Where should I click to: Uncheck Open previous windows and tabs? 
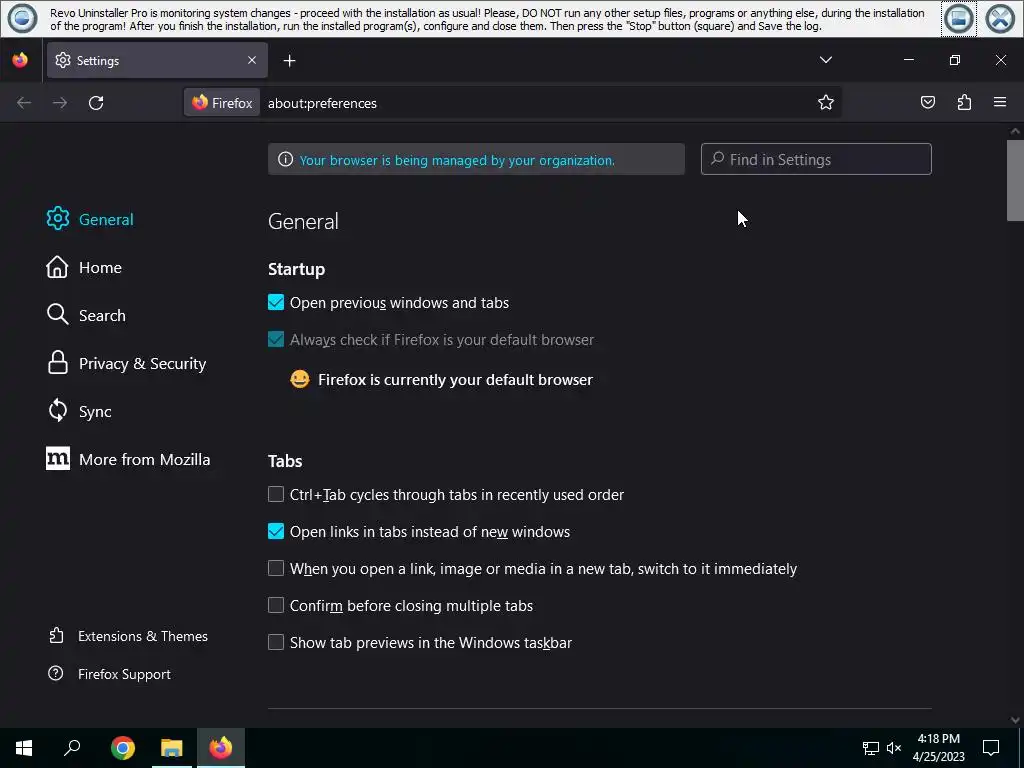tap(276, 302)
